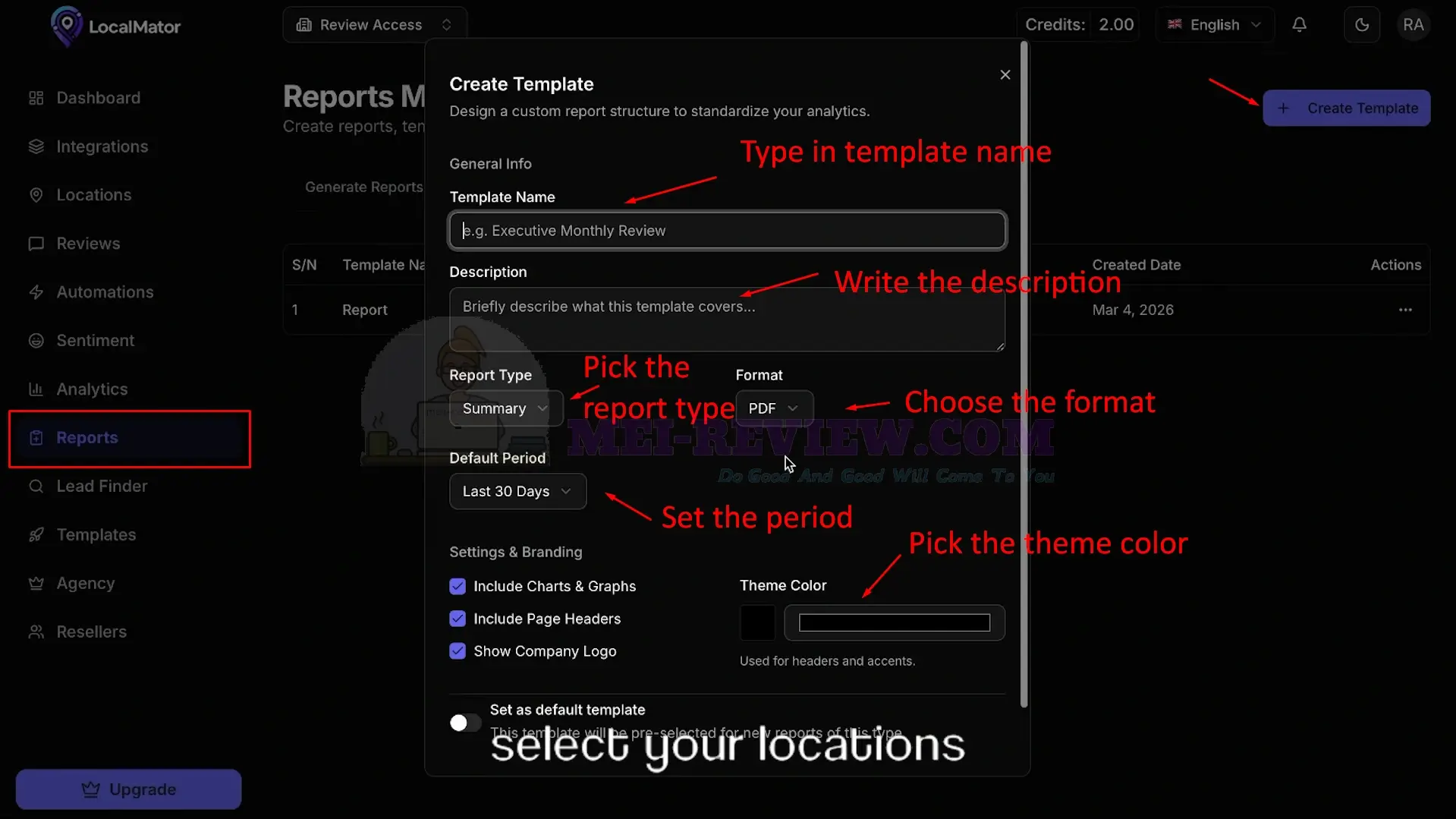Click the Locations pin icon

click(x=36, y=195)
